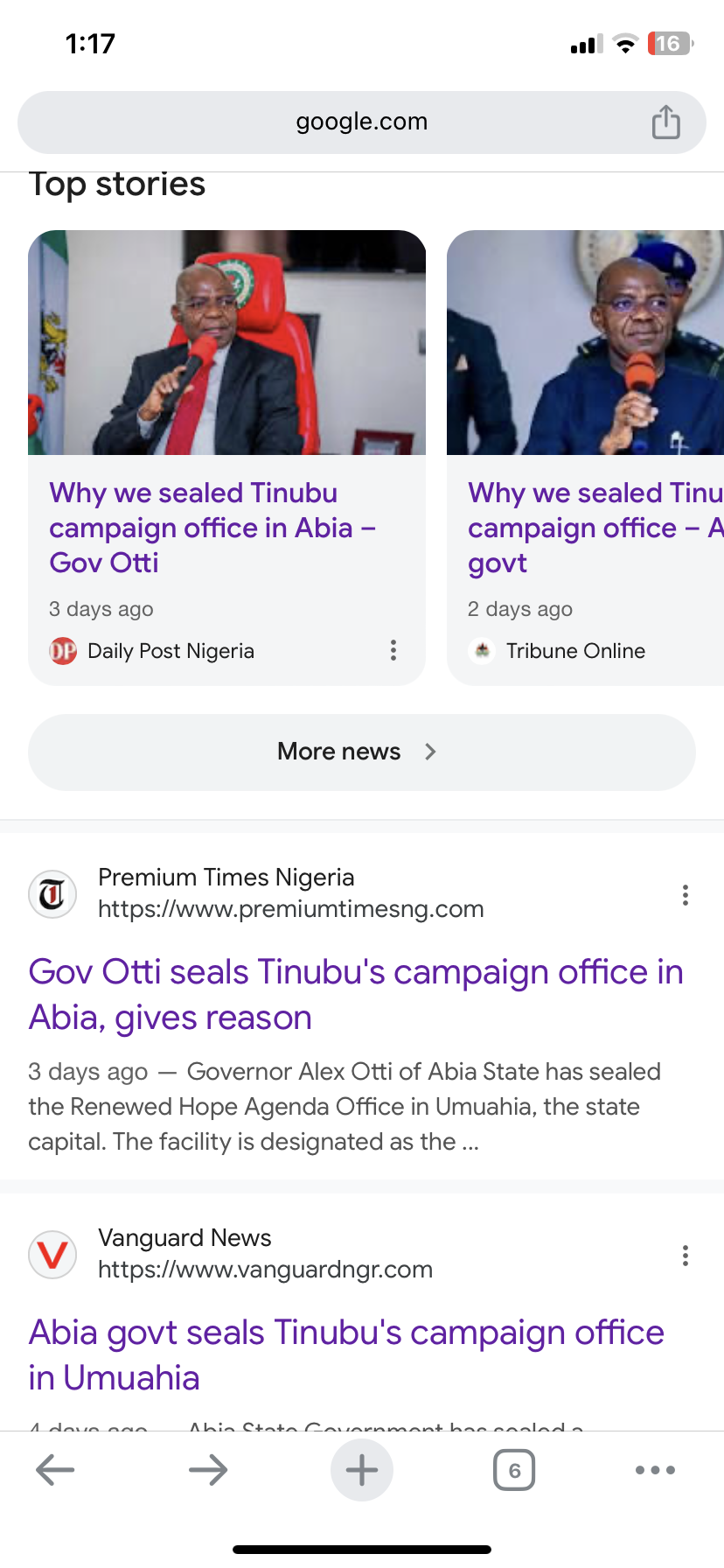Tap the Vanguard News logo icon
The width and height of the screenshot is (724, 1568).
pyautogui.click(x=52, y=1256)
